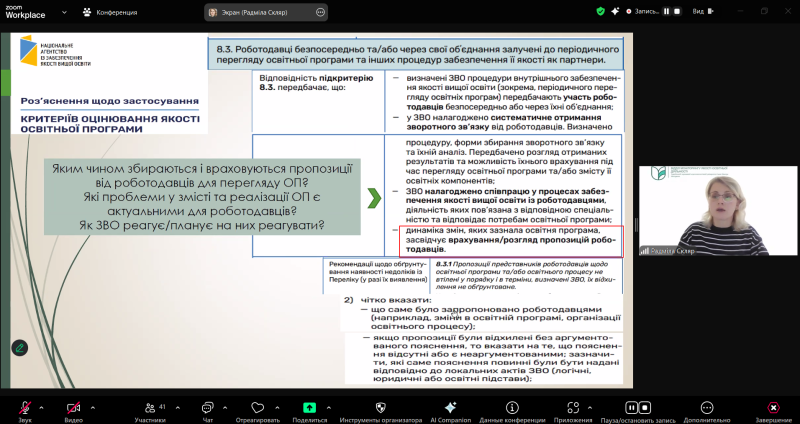End the meeting (Завершение)
Viewport: 800px width, 424px height.
pos(773,411)
